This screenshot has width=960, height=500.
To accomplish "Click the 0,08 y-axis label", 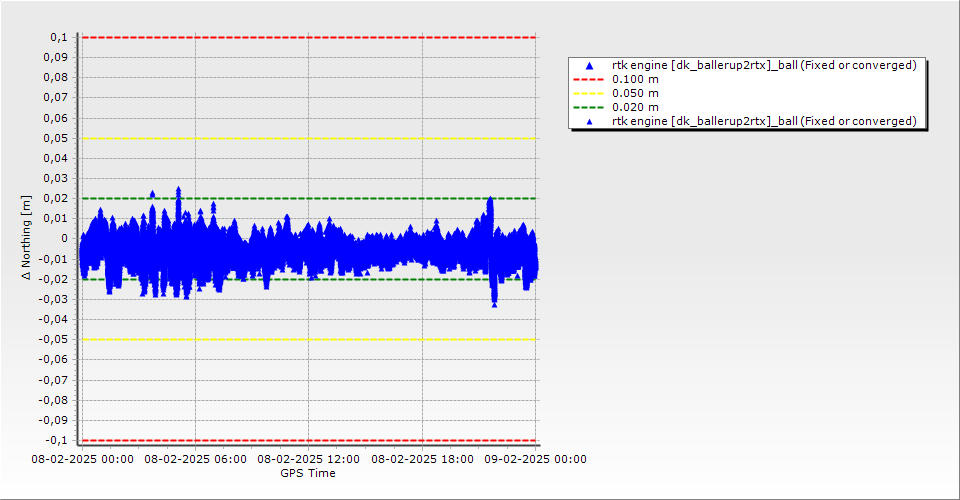I will (x=56, y=78).
